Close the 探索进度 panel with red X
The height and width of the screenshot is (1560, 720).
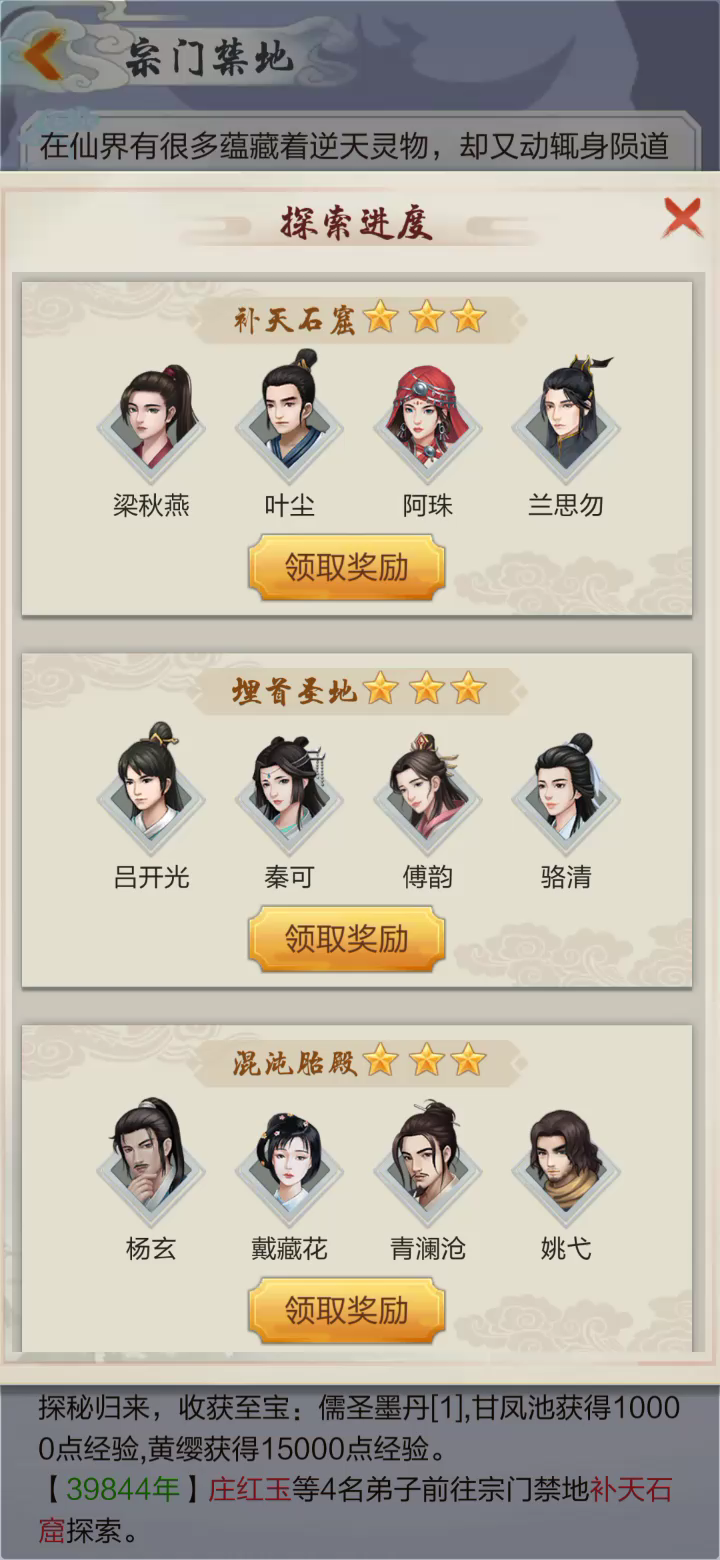pyautogui.click(x=682, y=217)
